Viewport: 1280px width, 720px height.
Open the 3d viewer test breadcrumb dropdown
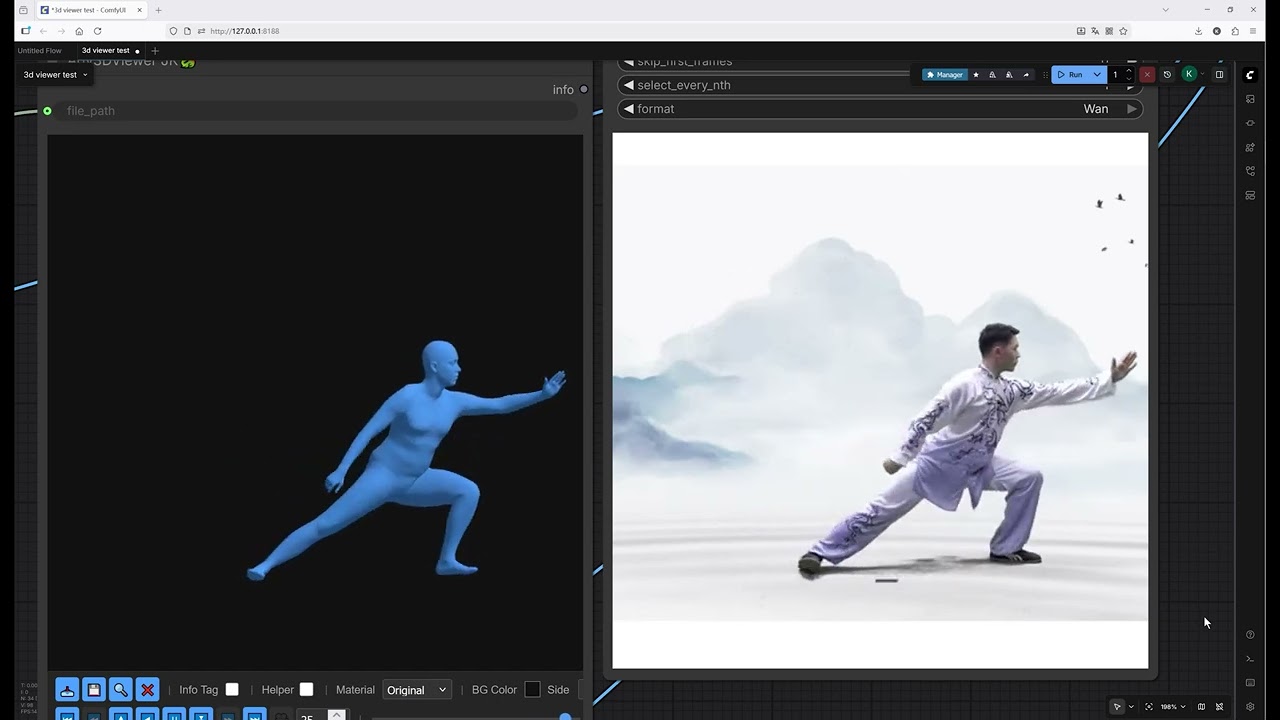click(x=56, y=75)
